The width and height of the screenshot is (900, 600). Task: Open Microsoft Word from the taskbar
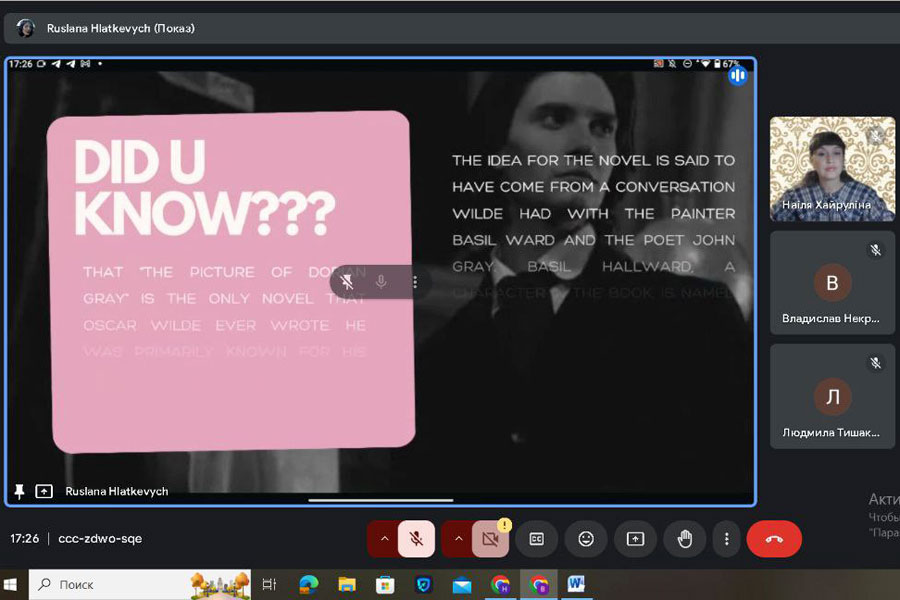577,584
